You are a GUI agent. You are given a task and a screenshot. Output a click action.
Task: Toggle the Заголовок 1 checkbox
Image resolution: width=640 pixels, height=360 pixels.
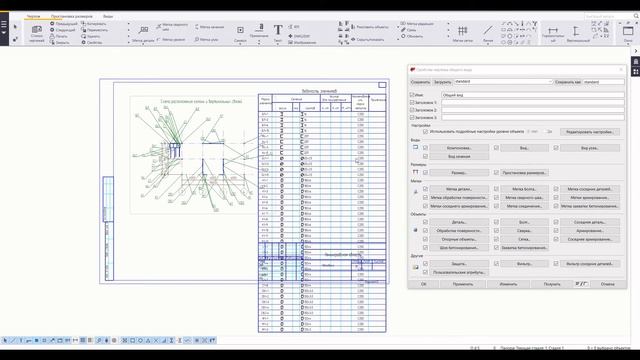click(x=412, y=102)
